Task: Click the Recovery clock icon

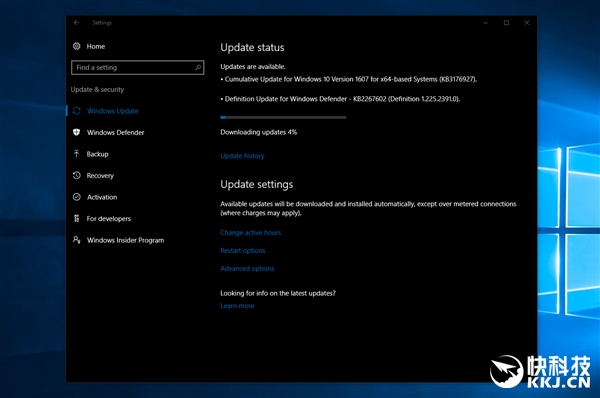Action: tap(77, 175)
